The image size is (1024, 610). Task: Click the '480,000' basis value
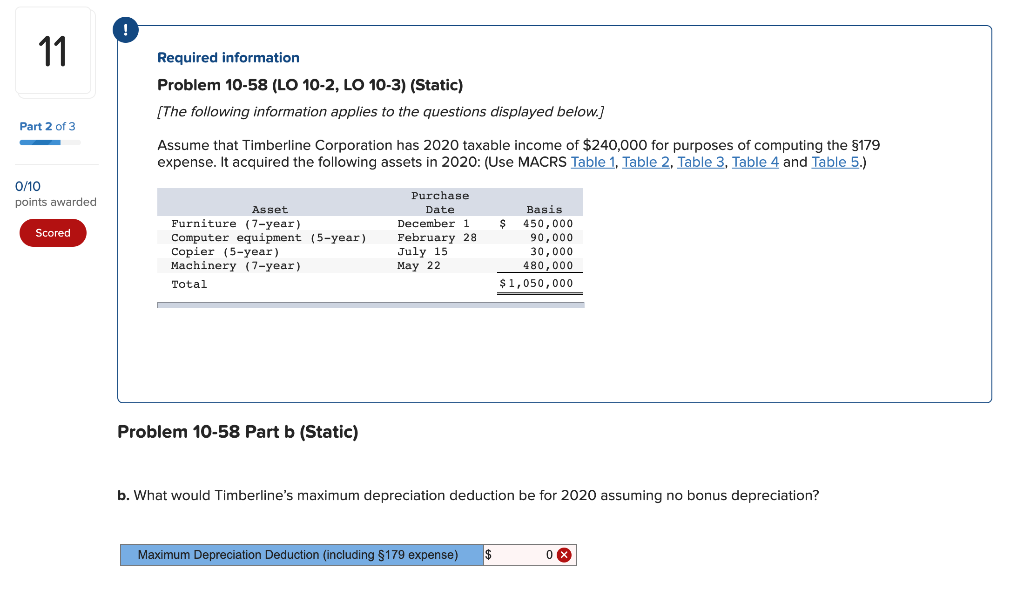pyautogui.click(x=548, y=266)
